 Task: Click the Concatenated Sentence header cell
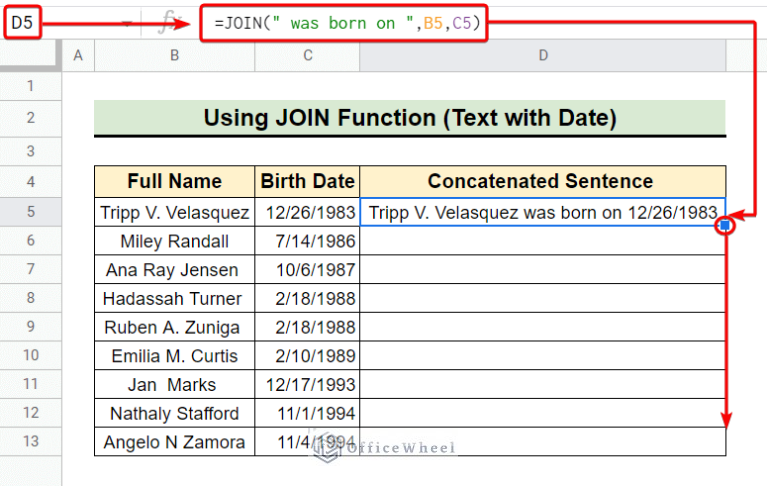click(542, 182)
